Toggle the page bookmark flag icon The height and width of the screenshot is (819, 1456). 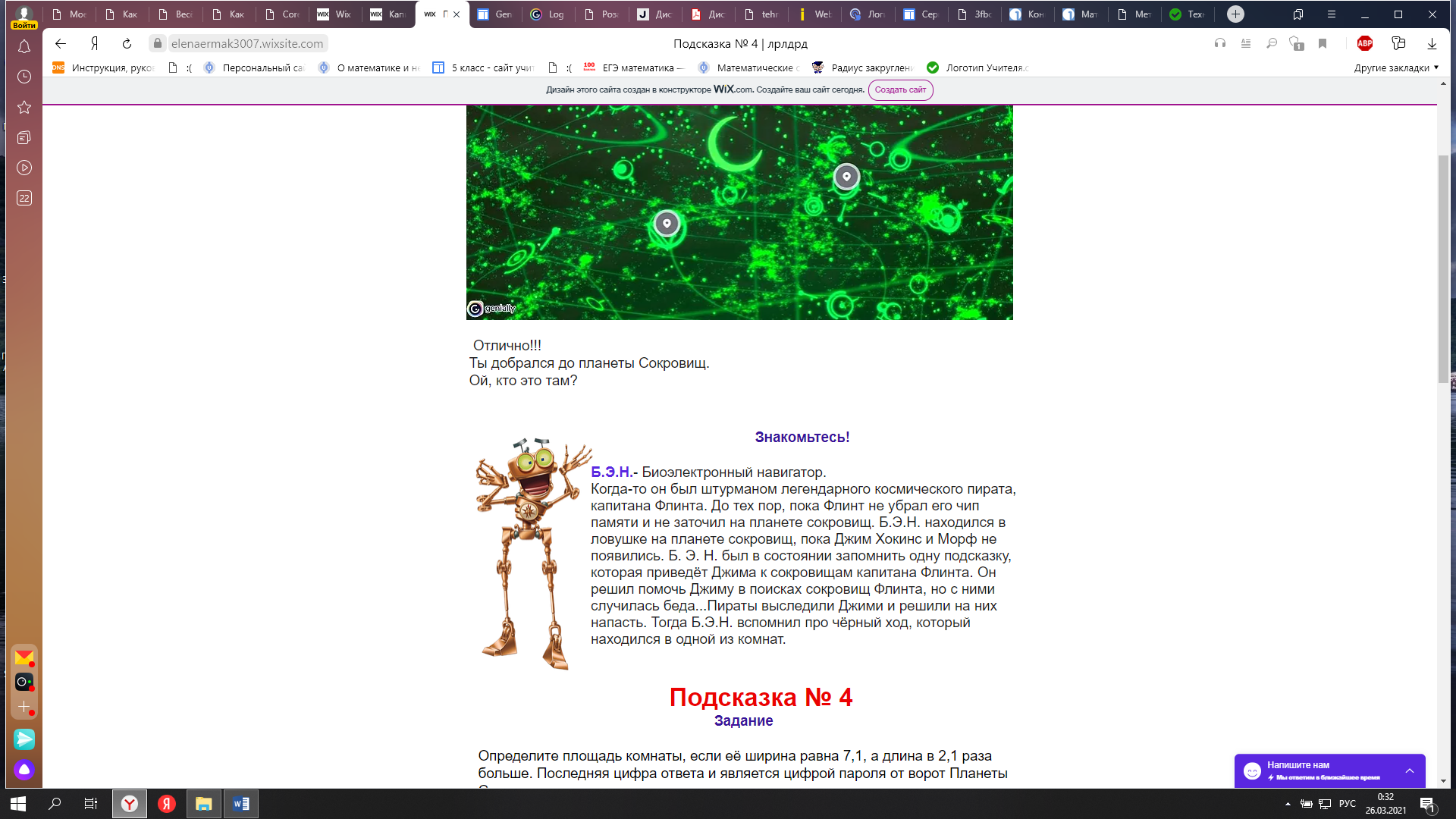(1323, 44)
